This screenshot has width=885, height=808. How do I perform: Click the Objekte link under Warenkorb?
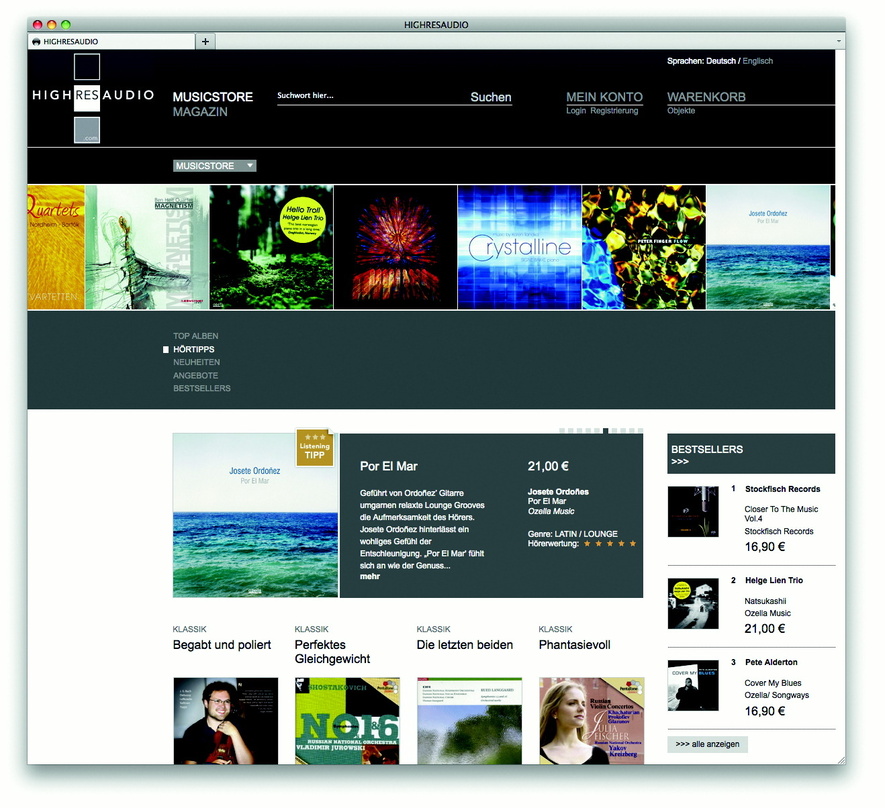click(681, 111)
